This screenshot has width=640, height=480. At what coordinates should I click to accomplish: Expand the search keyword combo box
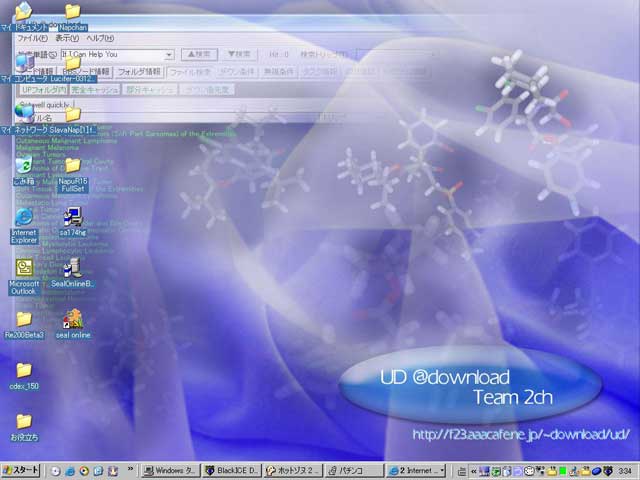click(x=169, y=55)
